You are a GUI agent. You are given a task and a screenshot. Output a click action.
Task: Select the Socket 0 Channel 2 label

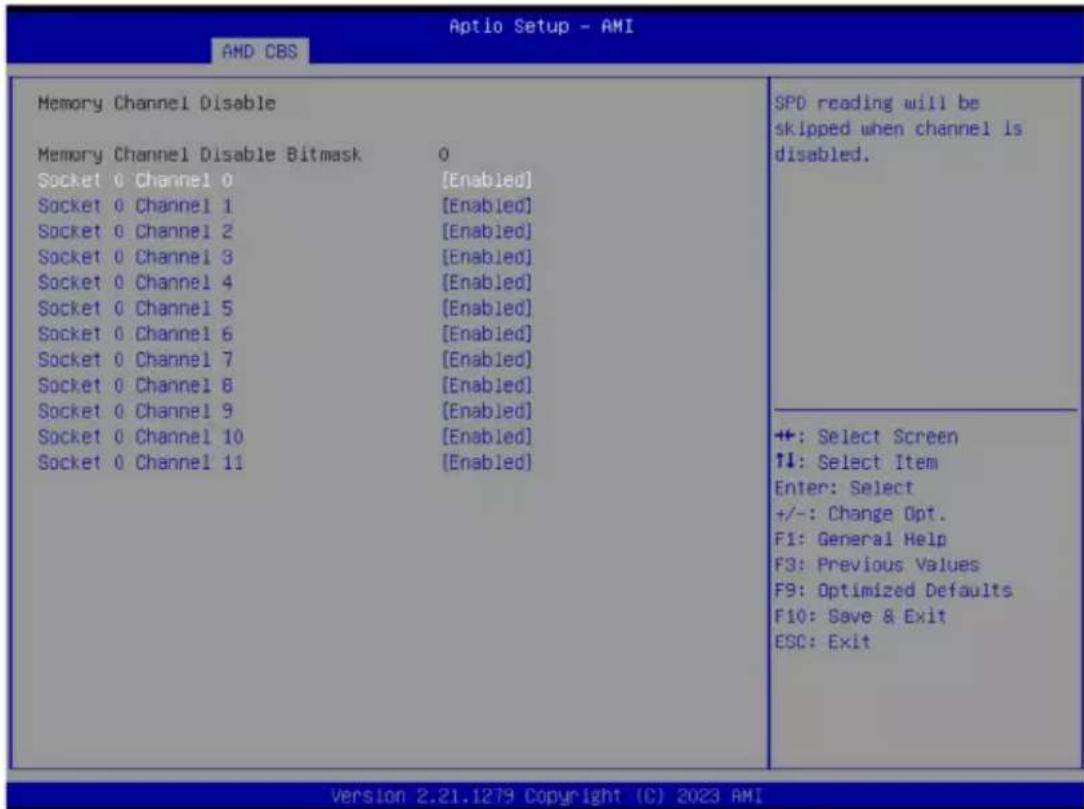[x=136, y=232]
